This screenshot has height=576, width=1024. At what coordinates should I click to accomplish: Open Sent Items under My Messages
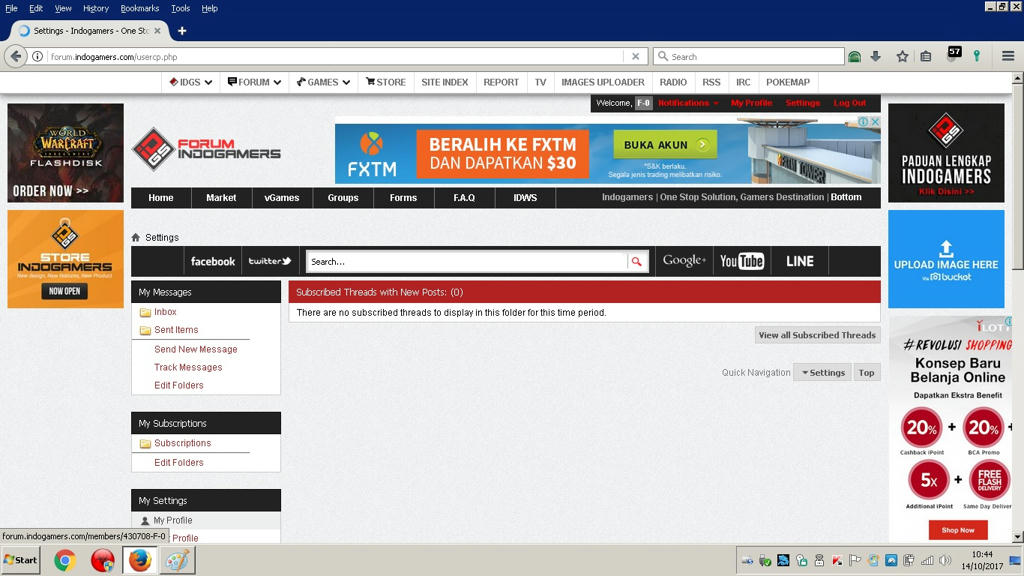pyautogui.click(x=176, y=330)
